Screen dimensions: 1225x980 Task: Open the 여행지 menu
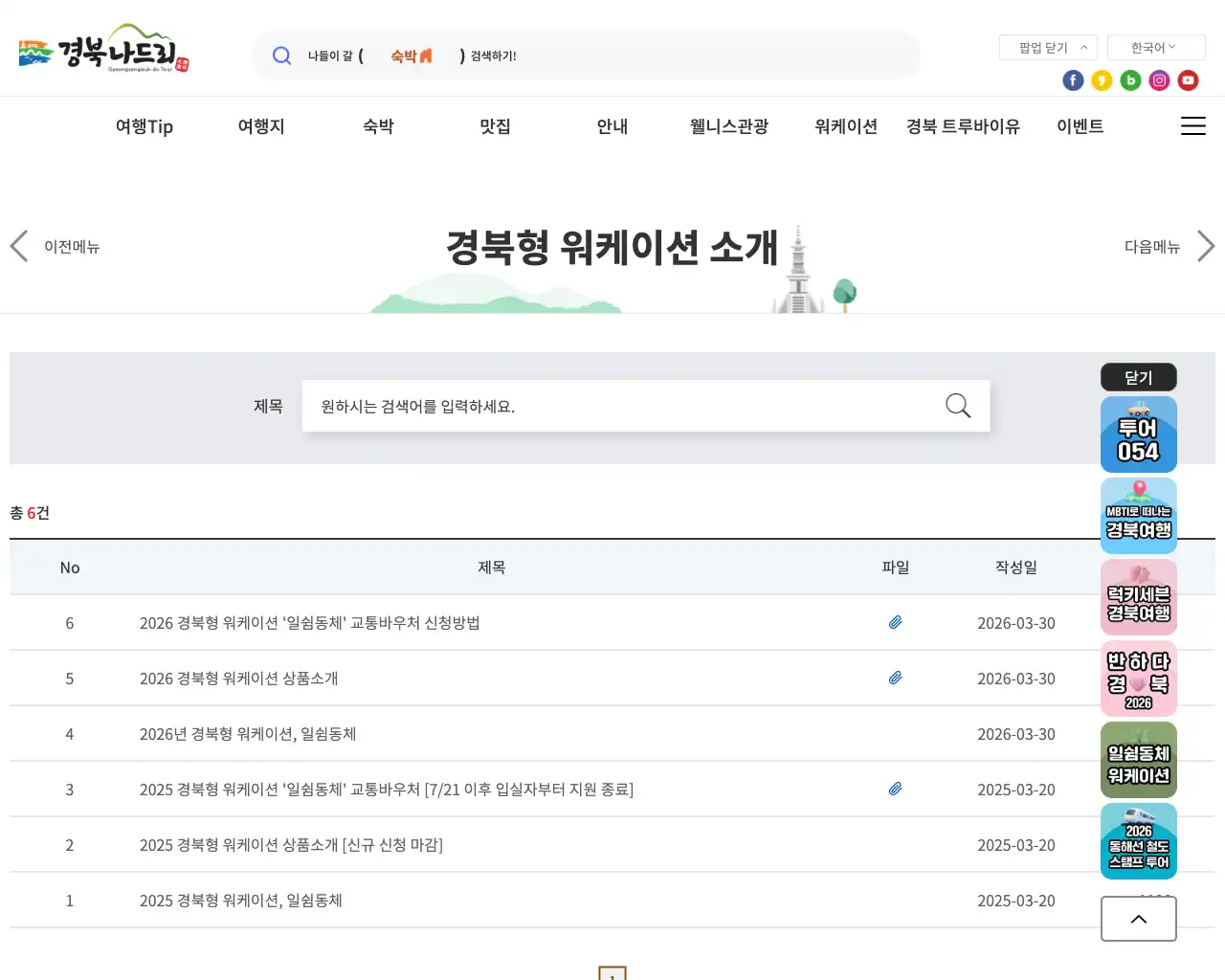coord(261,126)
